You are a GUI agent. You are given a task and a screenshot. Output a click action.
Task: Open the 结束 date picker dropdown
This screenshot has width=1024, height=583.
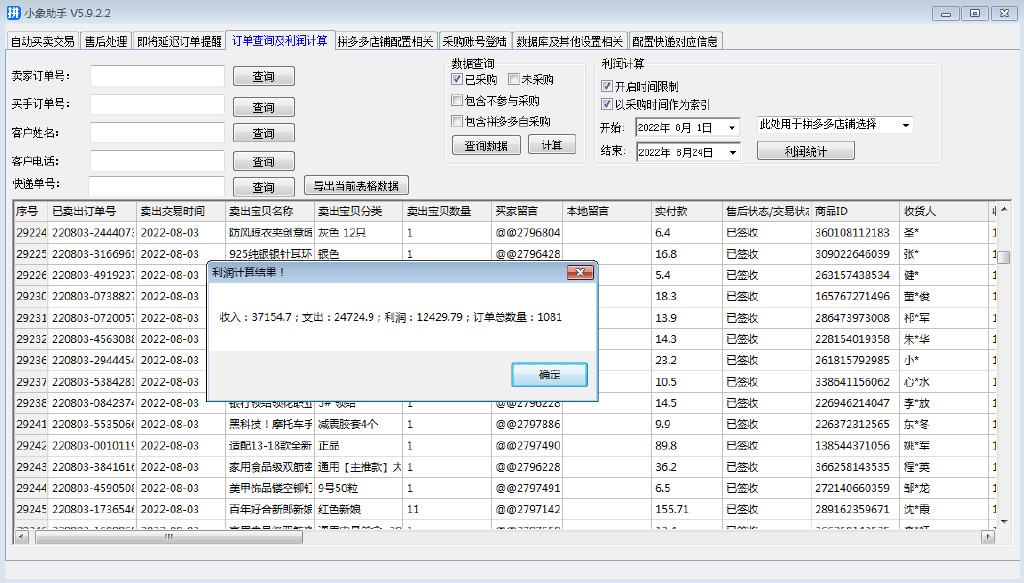[732, 152]
